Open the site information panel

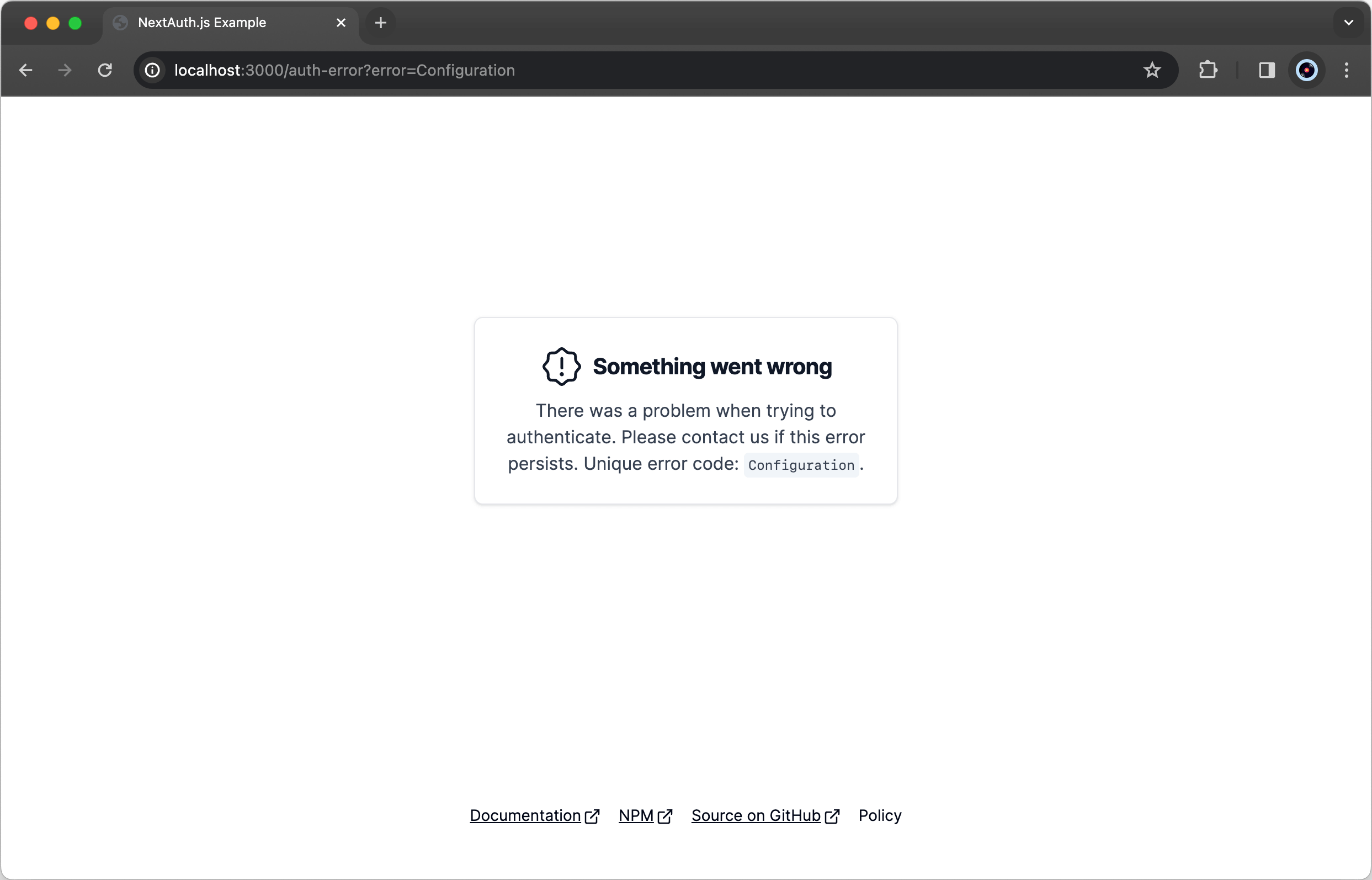152,70
